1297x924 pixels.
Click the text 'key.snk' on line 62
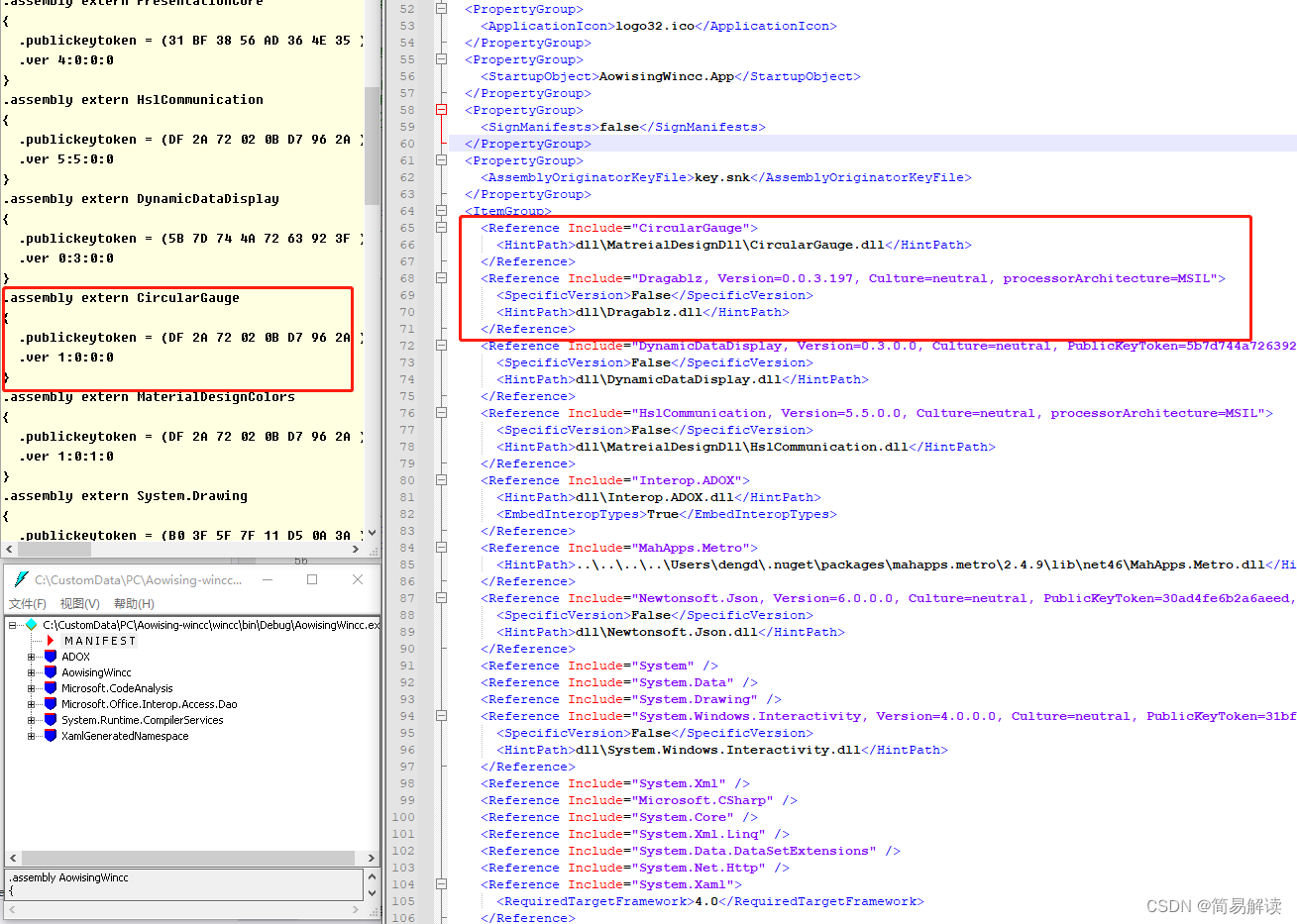pyautogui.click(x=722, y=177)
